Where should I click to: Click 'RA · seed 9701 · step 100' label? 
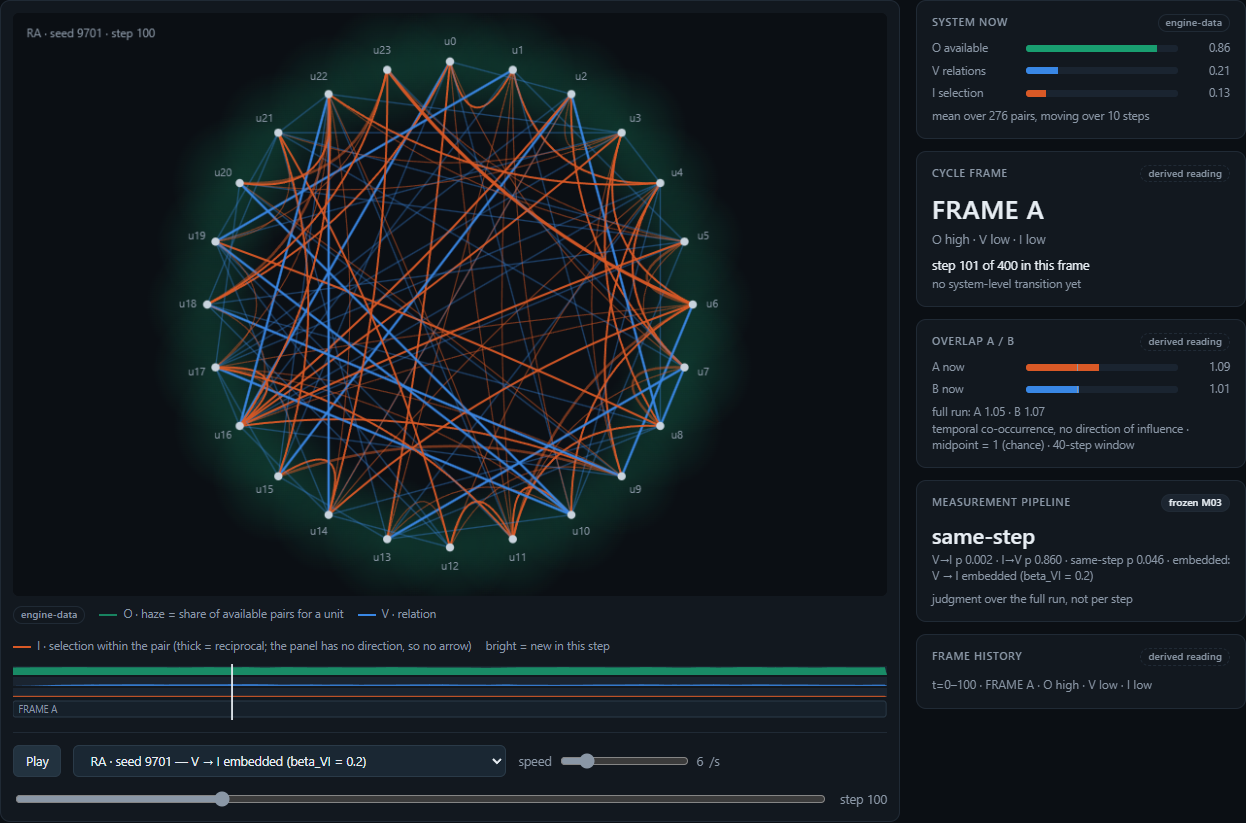(90, 33)
